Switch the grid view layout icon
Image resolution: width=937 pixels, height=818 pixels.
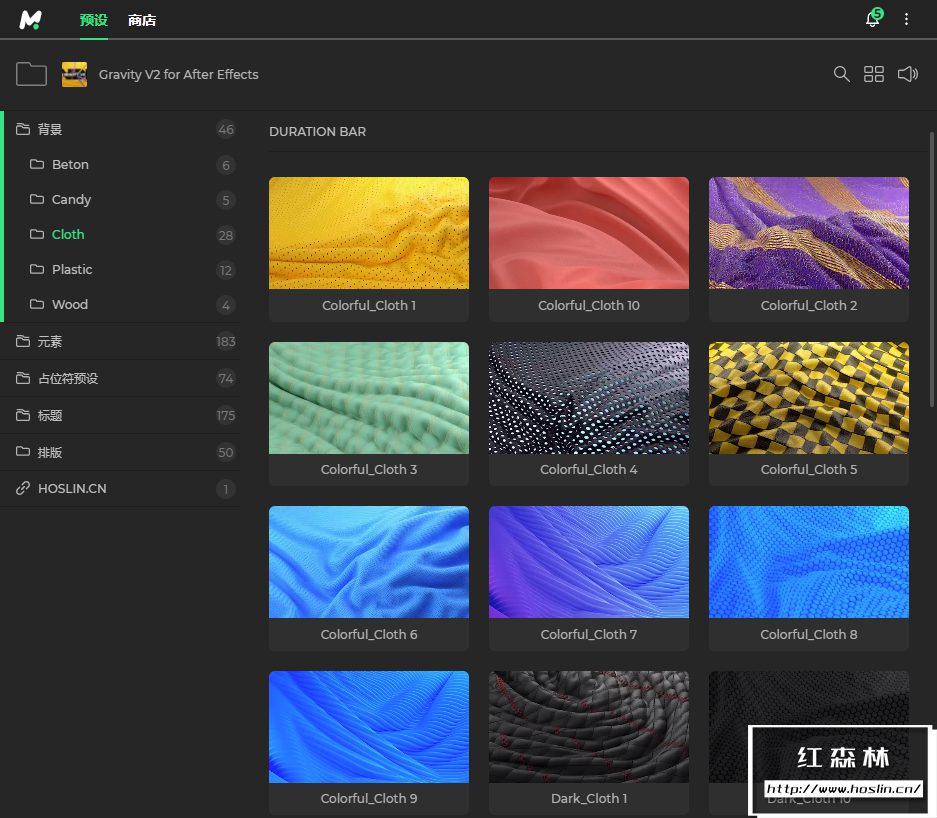pyautogui.click(x=874, y=74)
